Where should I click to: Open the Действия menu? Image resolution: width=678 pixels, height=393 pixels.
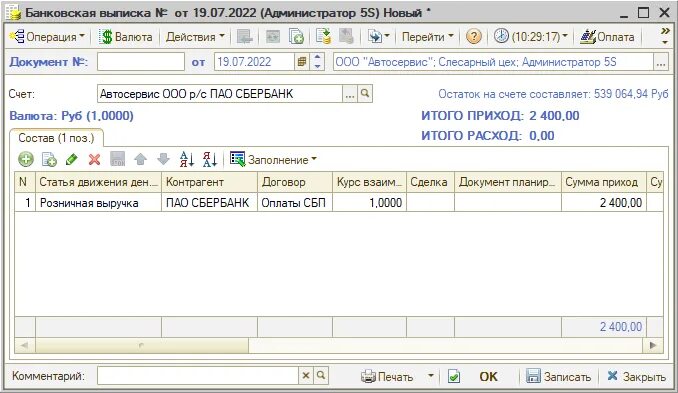pos(195,37)
